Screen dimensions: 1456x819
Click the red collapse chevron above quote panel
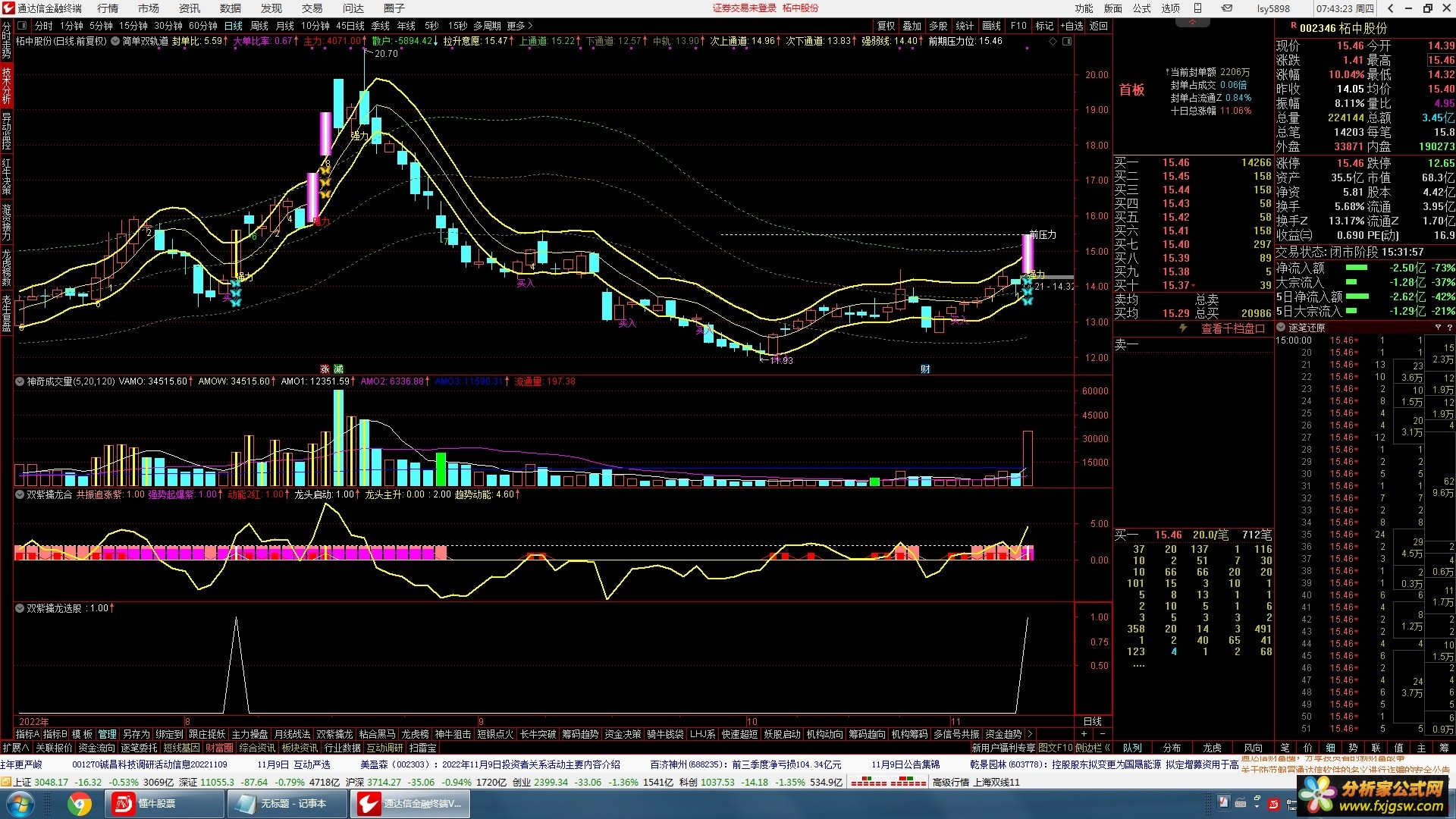click(x=1193, y=24)
